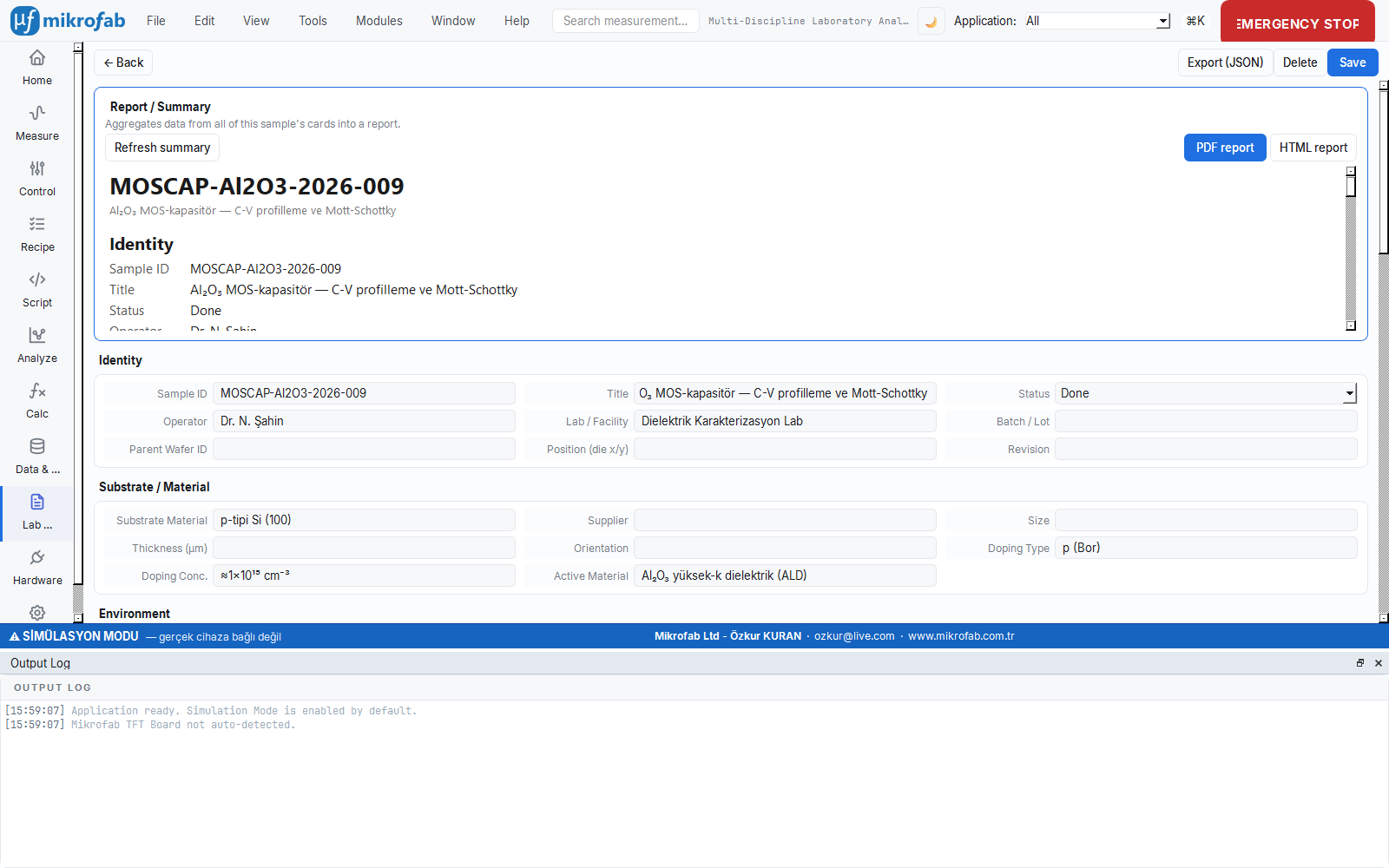Go to Home in sidebar

coord(37,69)
